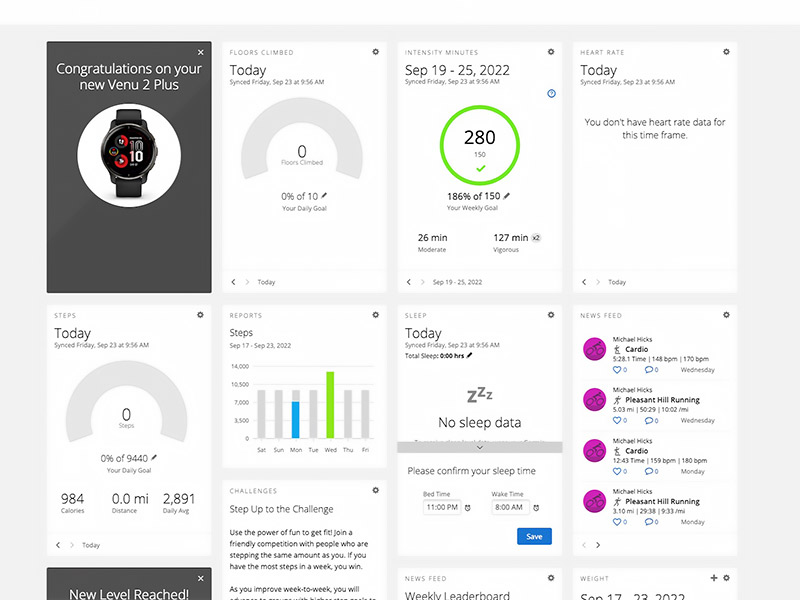Image resolution: width=800 pixels, height=600 pixels.
Task: Go to previous week in Intensity Minutes
Action: 409,282
